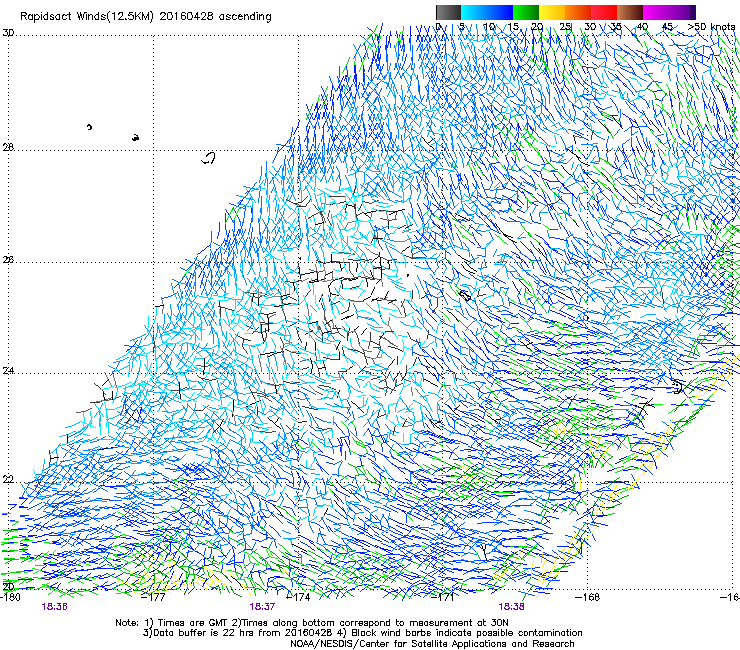This screenshot has width=740, height=650.
Task: Click the '15' legend tick label
Action: click(513, 26)
